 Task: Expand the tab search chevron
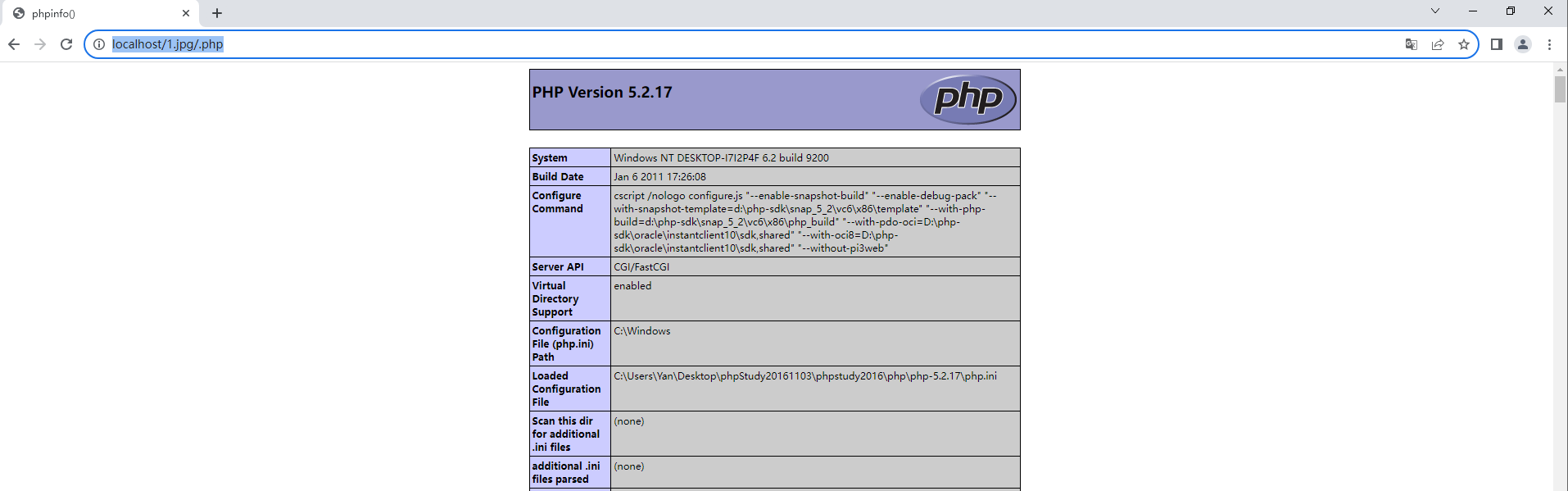click(x=1435, y=11)
